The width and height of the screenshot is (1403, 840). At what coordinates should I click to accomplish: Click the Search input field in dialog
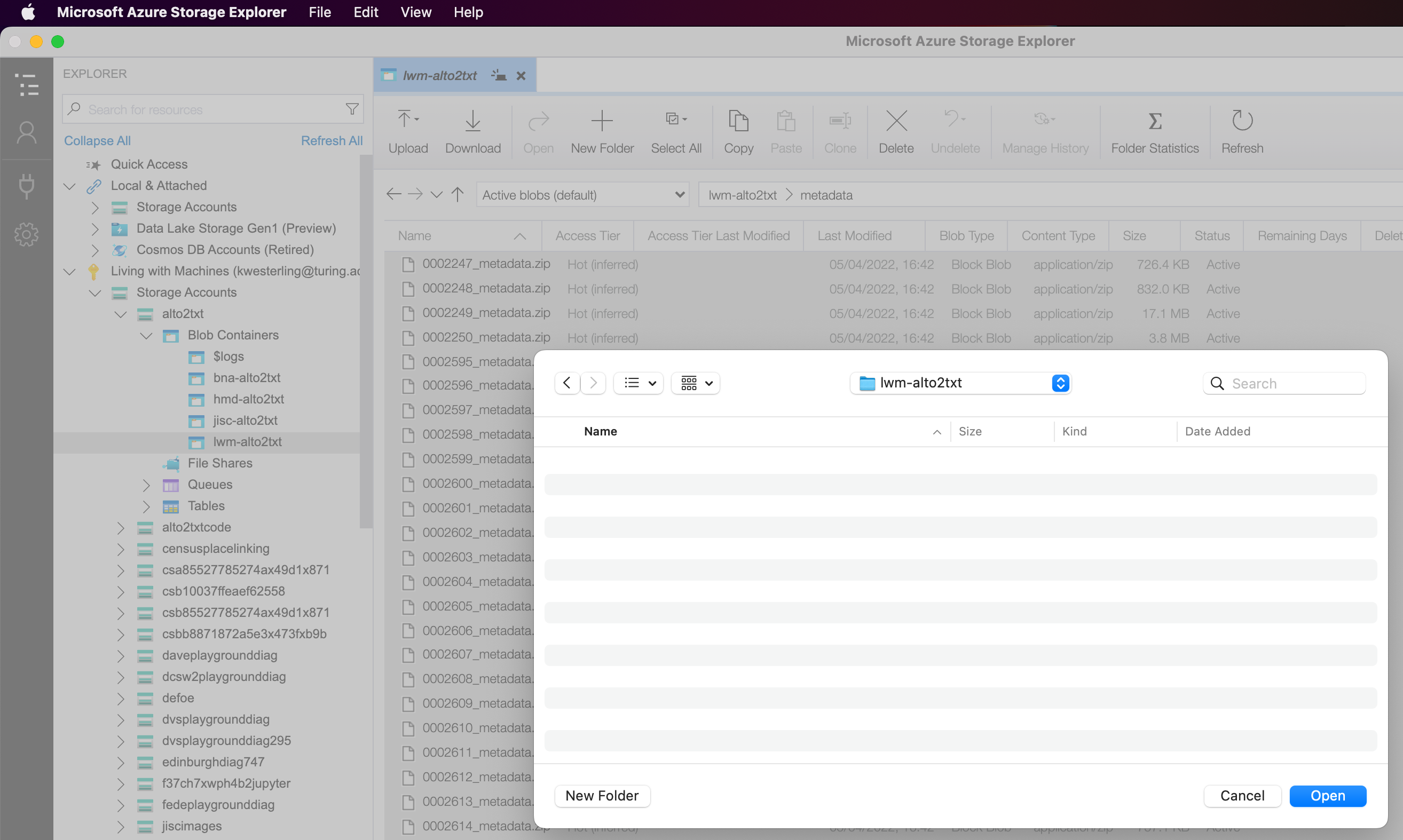[1285, 383]
